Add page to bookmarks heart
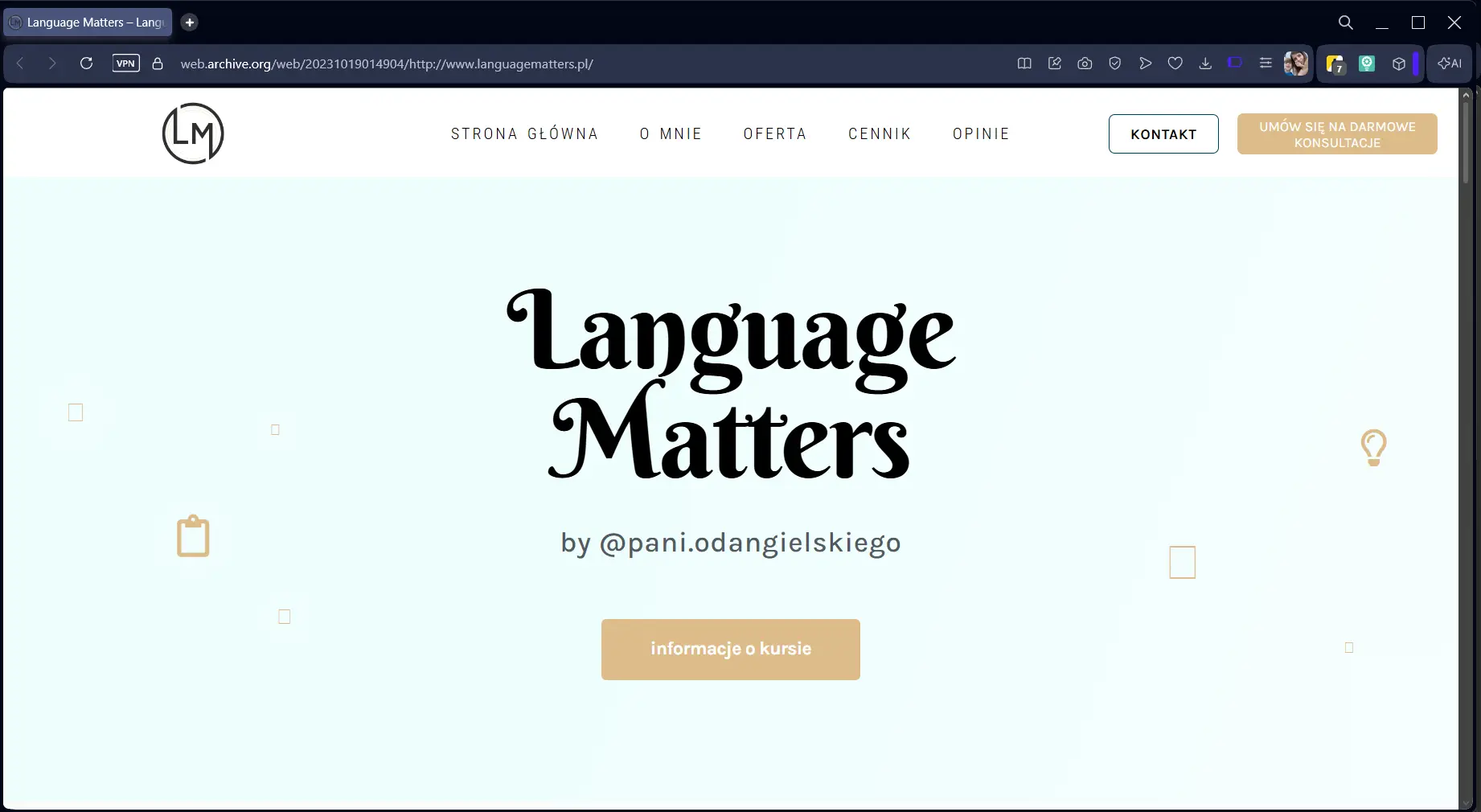The width and height of the screenshot is (1481, 812). [x=1175, y=64]
